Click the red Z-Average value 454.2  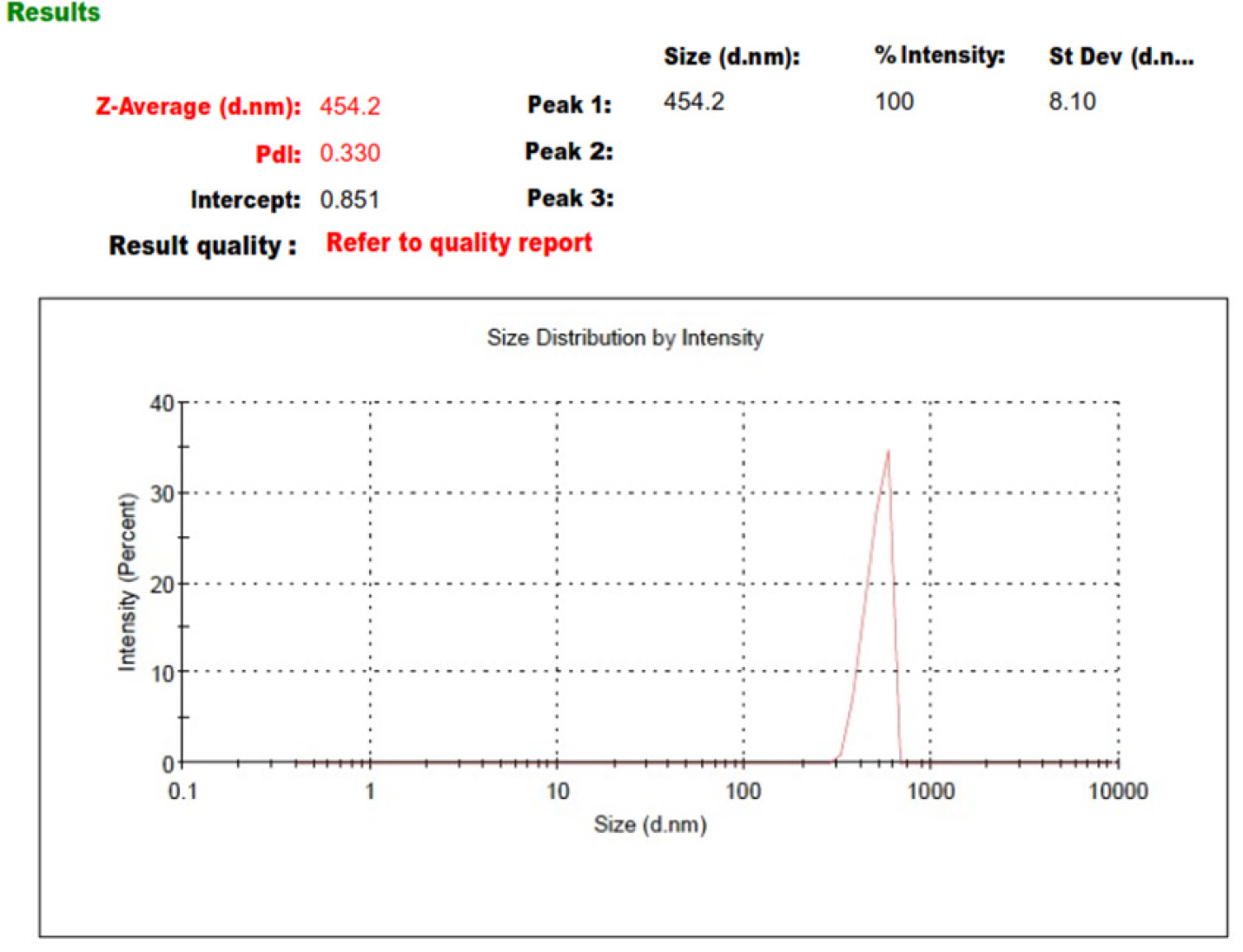350,106
